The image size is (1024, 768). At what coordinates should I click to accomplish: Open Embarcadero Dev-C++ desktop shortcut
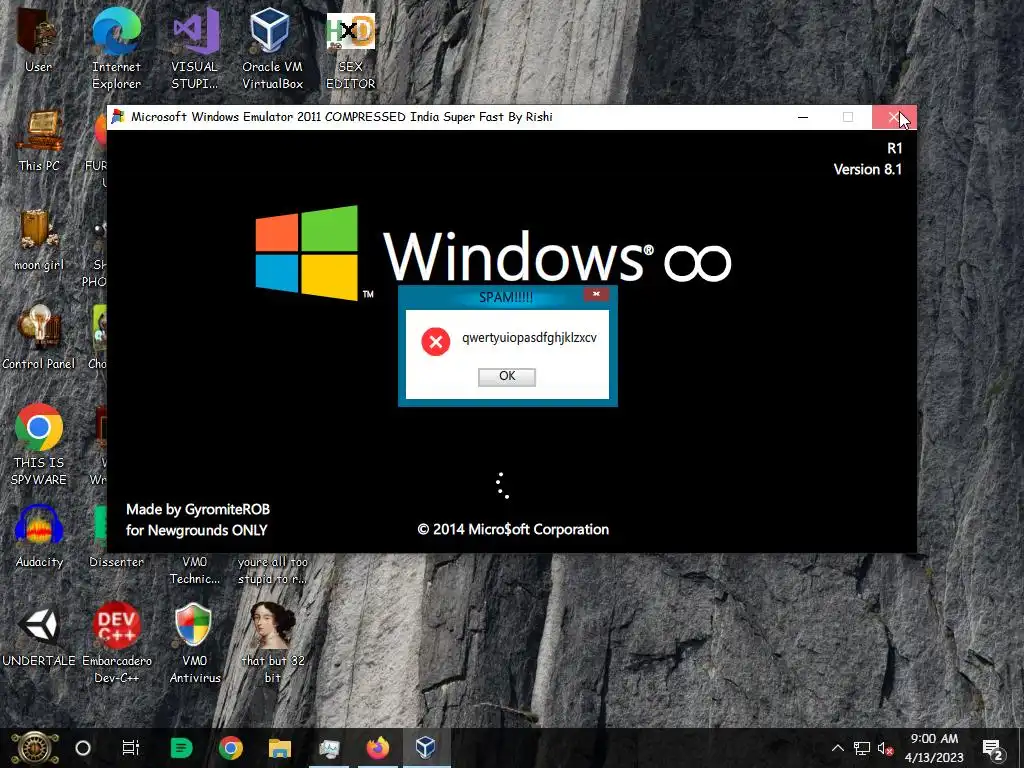pyautogui.click(x=116, y=643)
